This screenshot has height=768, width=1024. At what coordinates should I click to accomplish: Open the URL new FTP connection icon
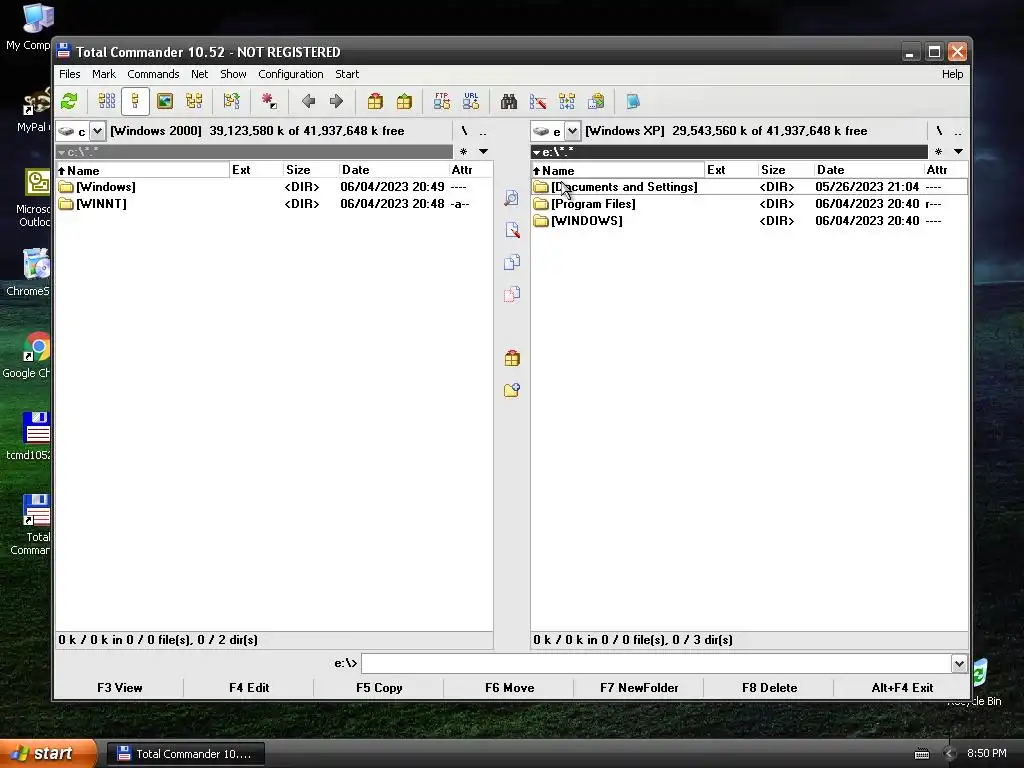pyautogui.click(x=471, y=101)
